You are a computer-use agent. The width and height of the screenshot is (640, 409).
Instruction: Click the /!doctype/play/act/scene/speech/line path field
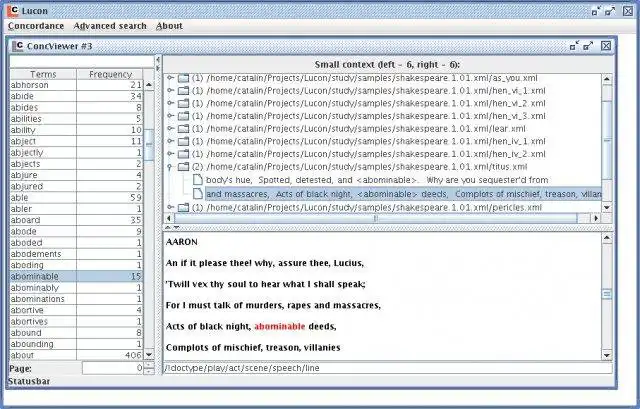pos(388,368)
